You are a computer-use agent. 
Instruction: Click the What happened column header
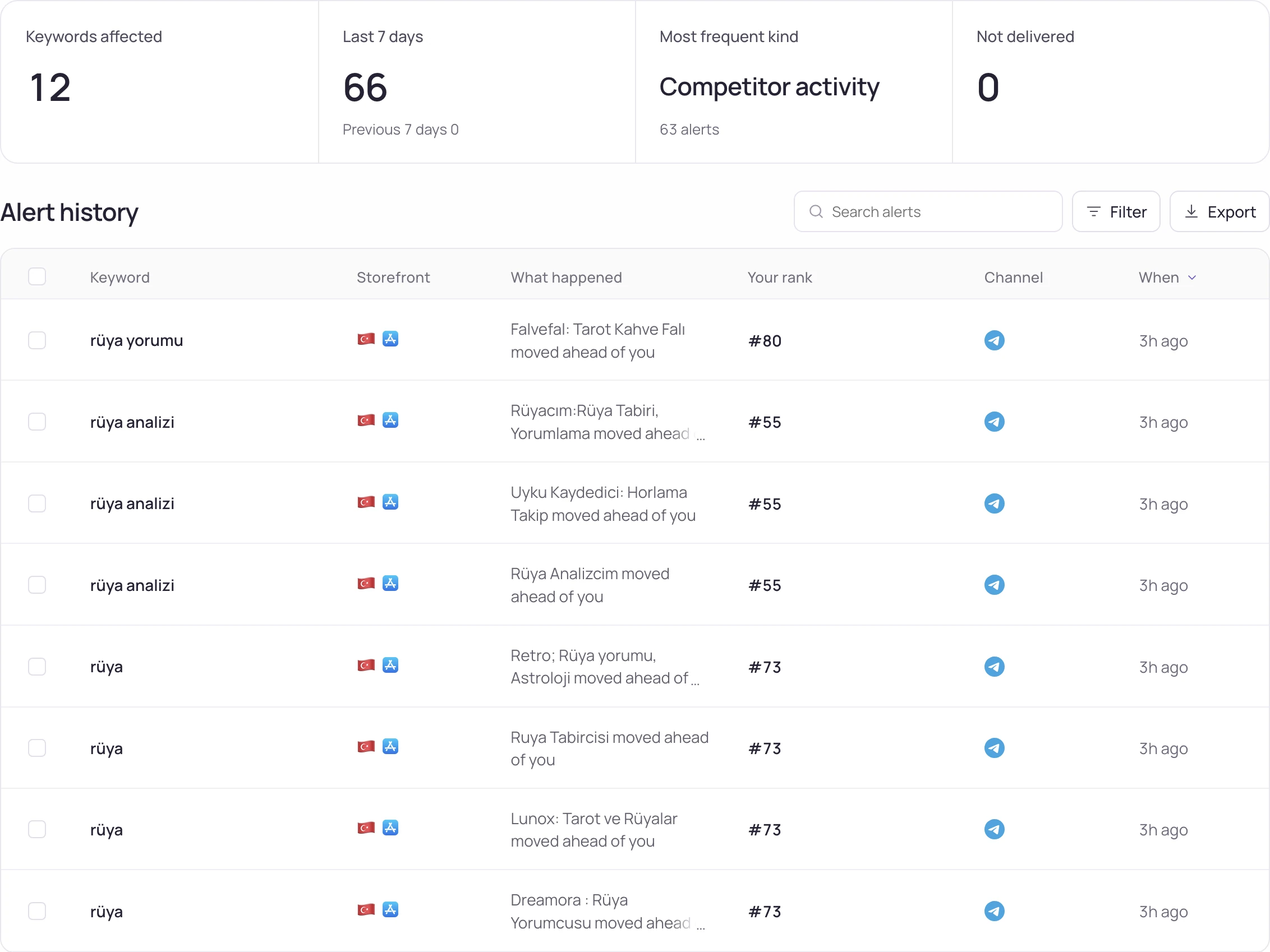pyautogui.click(x=566, y=278)
